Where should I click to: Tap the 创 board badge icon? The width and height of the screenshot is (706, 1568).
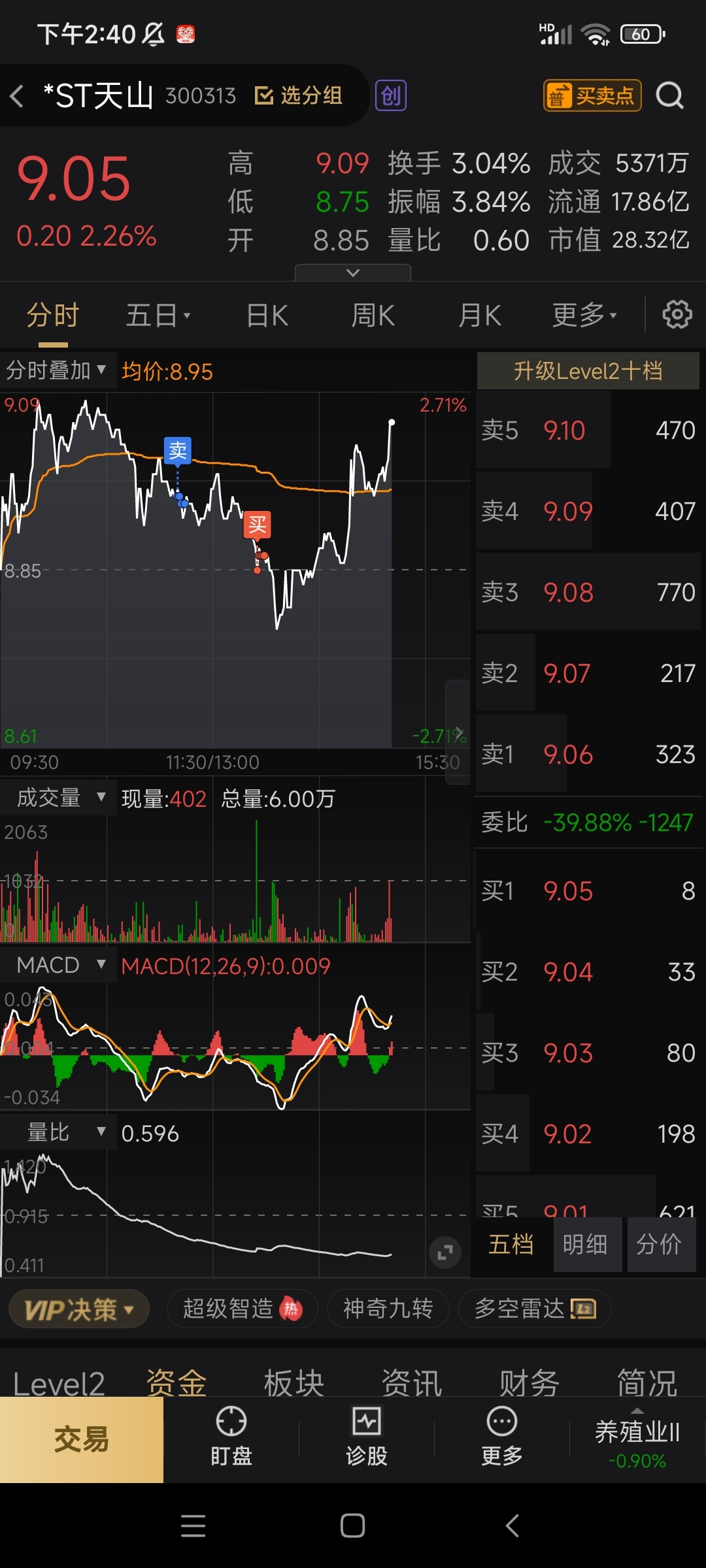tap(391, 96)
